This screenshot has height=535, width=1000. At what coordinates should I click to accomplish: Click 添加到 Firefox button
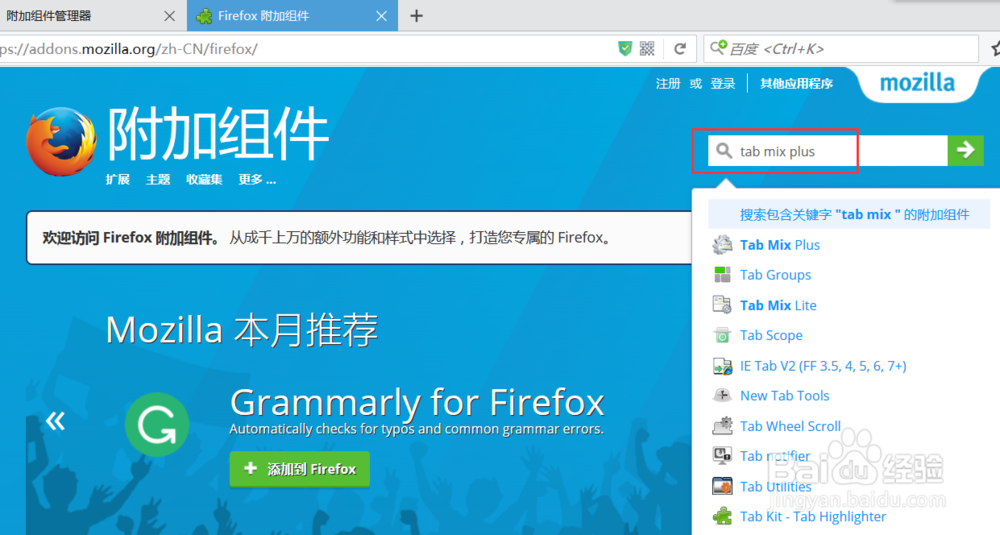[x=300, y=469]
